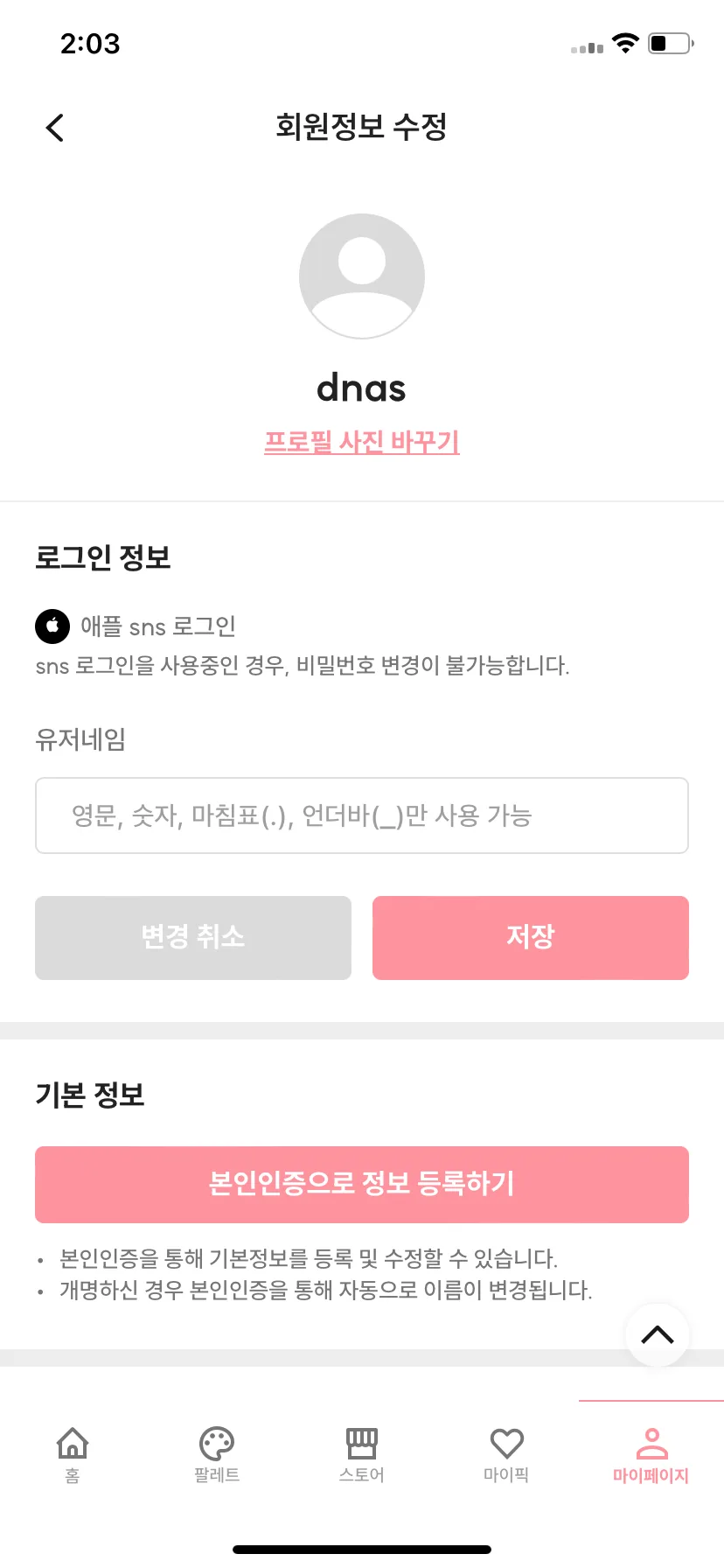Tap the back arrow icon
Viewport: 724px width, 1568px height.
click(55, 128)
